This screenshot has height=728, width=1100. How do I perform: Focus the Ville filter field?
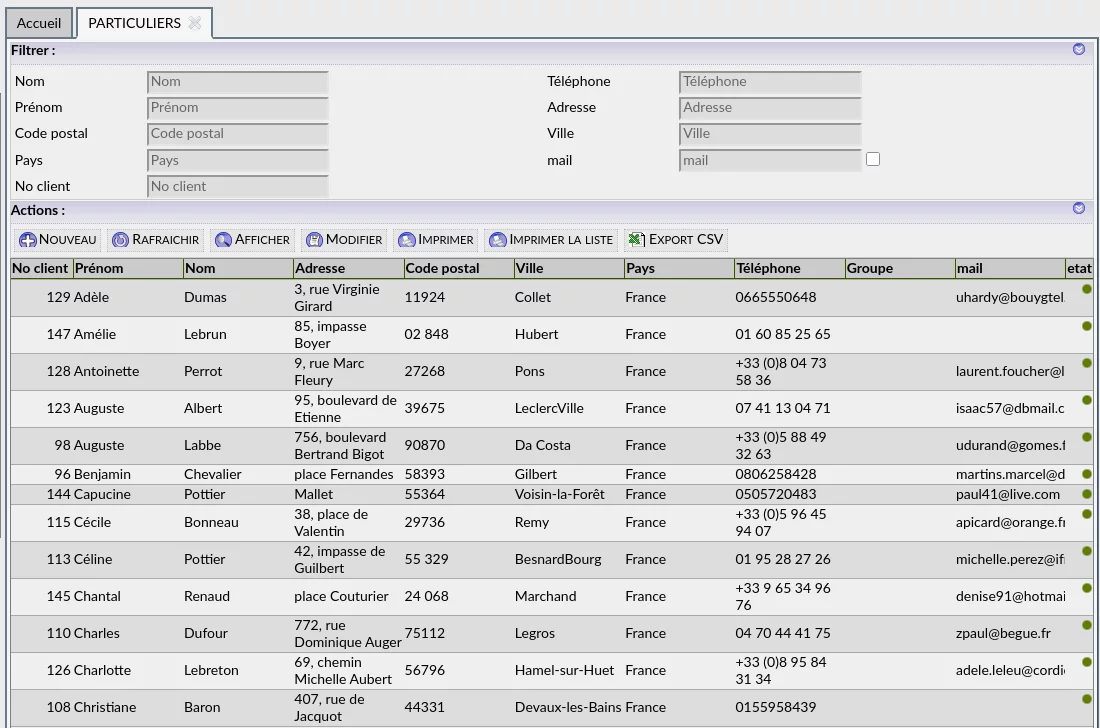click(770, 134)
